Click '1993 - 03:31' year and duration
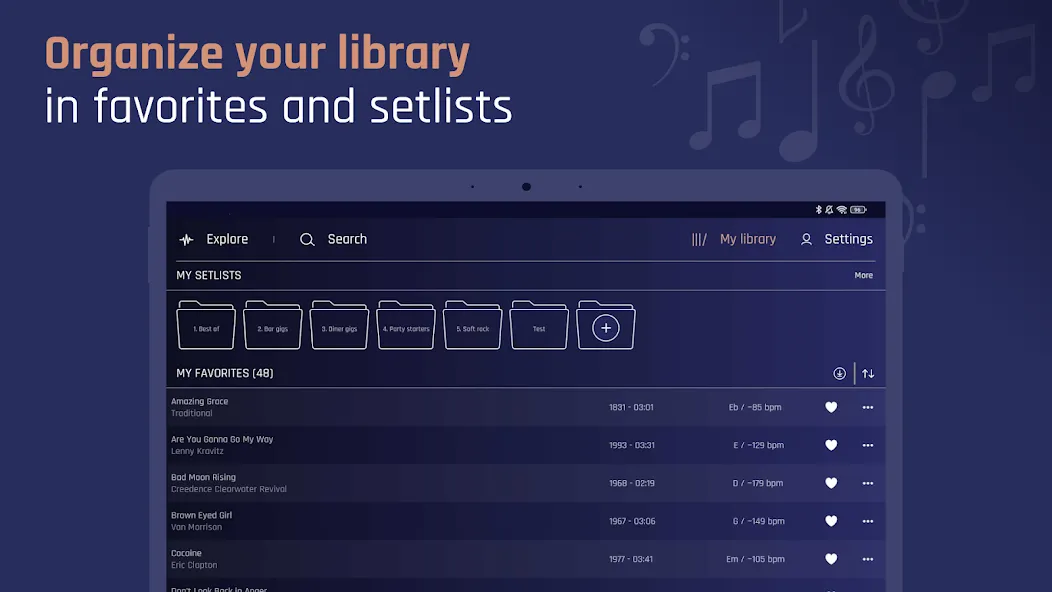This screenshot has height=592, width=1052. coord(632,445)
